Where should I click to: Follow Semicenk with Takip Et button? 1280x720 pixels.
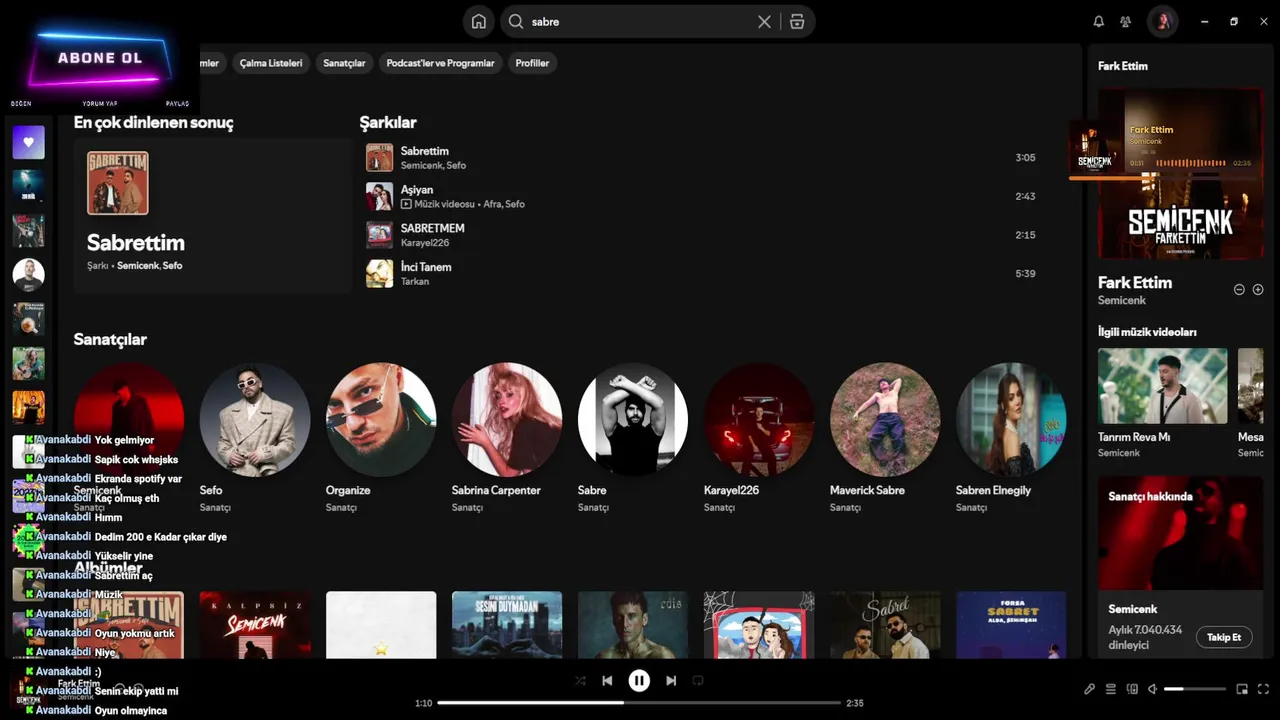click(1224, 637)
